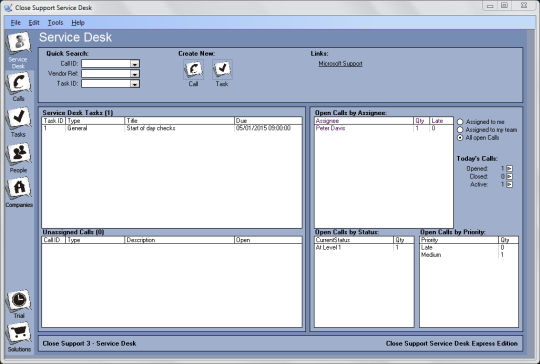540x364 pixels.
Task: Click into the Call ID search field
Action: [x=106, y=64]
